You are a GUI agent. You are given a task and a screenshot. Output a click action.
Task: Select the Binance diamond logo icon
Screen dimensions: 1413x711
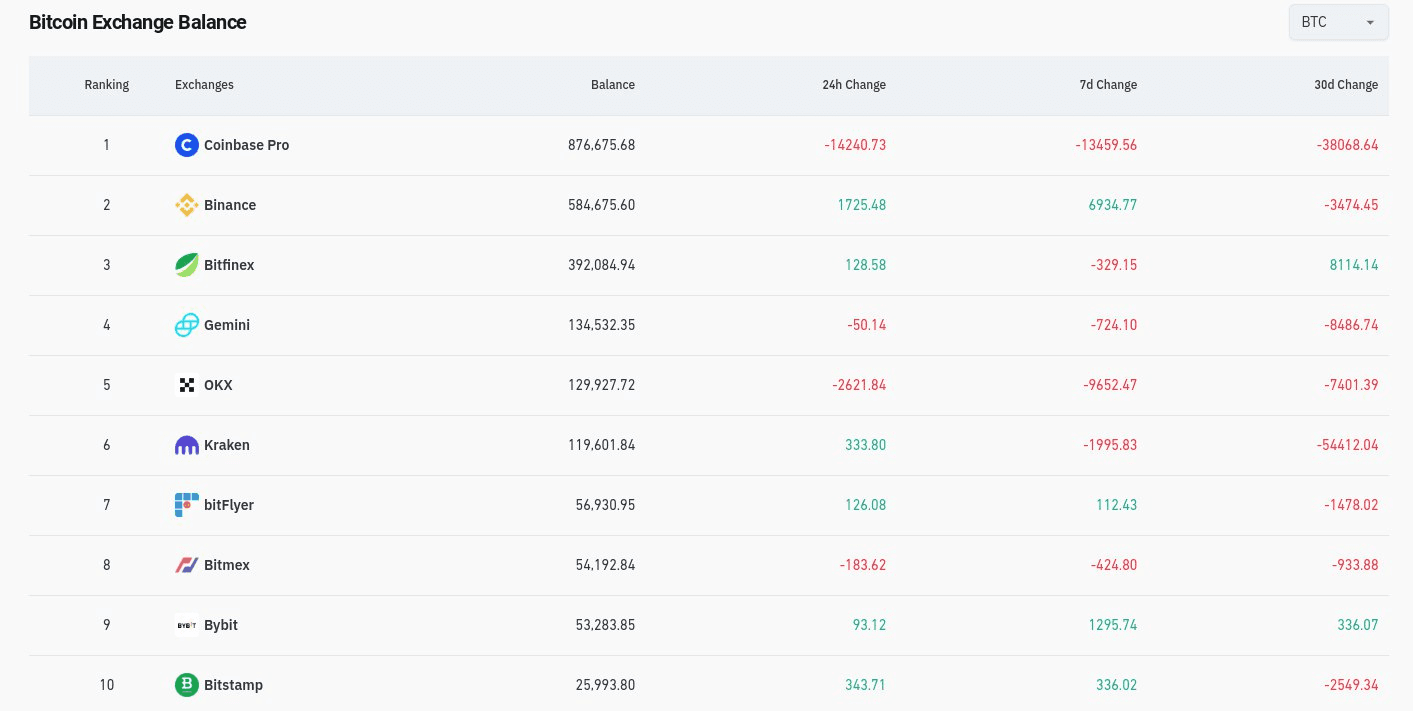point(187,205)
